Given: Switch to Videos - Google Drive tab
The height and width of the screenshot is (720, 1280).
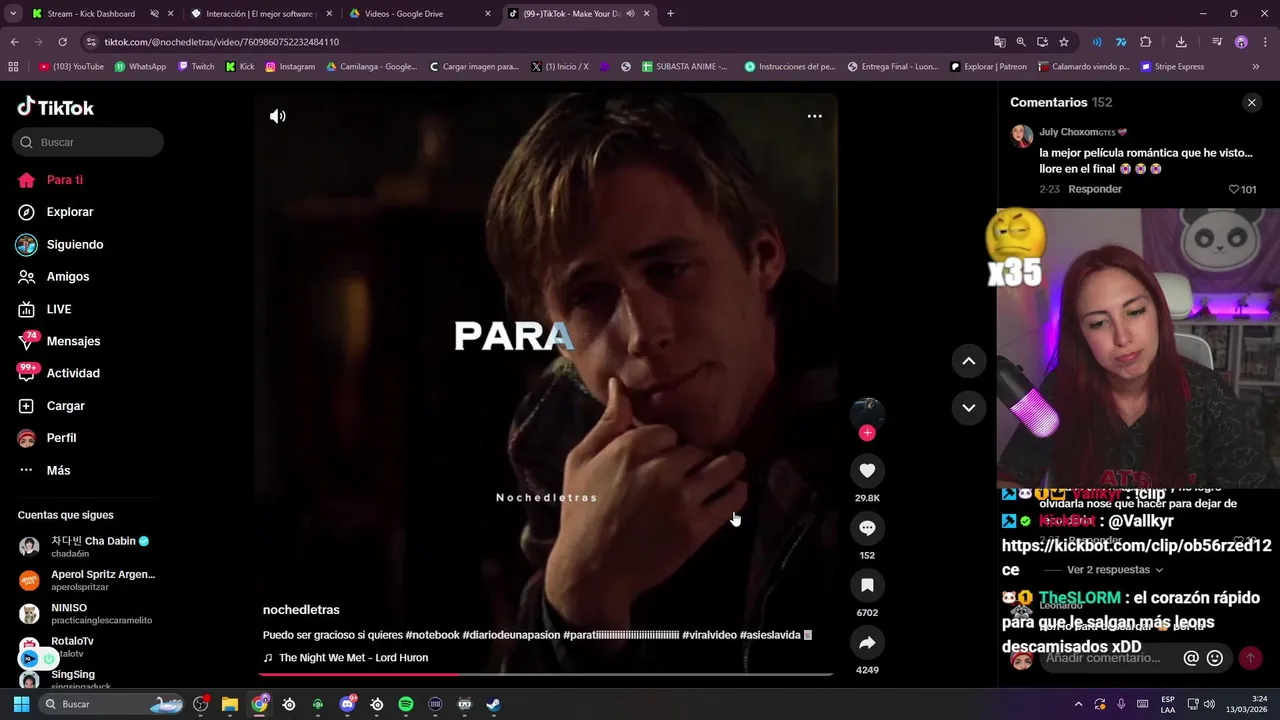Looking at the screenshot, I should (x=404, y=14).
